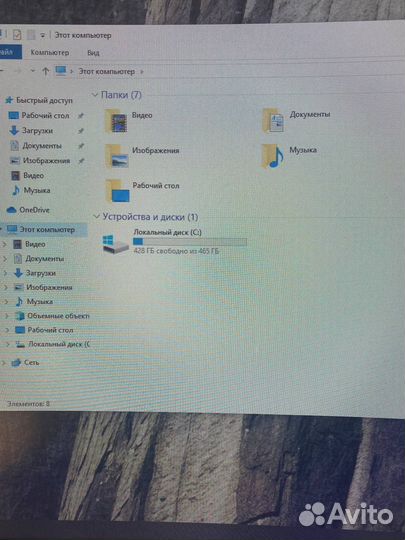Expand Видео under Этот компьютер tree

tap(4, 244)
